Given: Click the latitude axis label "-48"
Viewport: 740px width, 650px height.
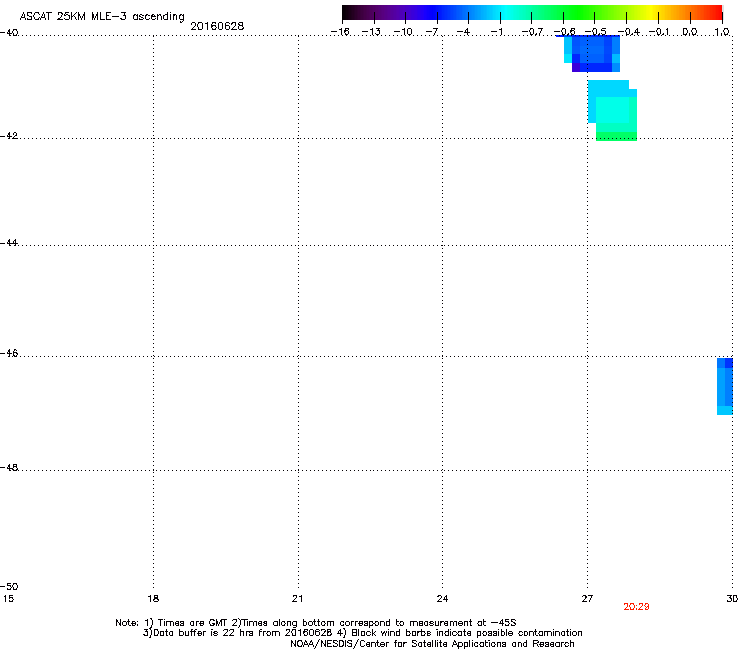Looking at the screenshot, I should tap(9, 467).
